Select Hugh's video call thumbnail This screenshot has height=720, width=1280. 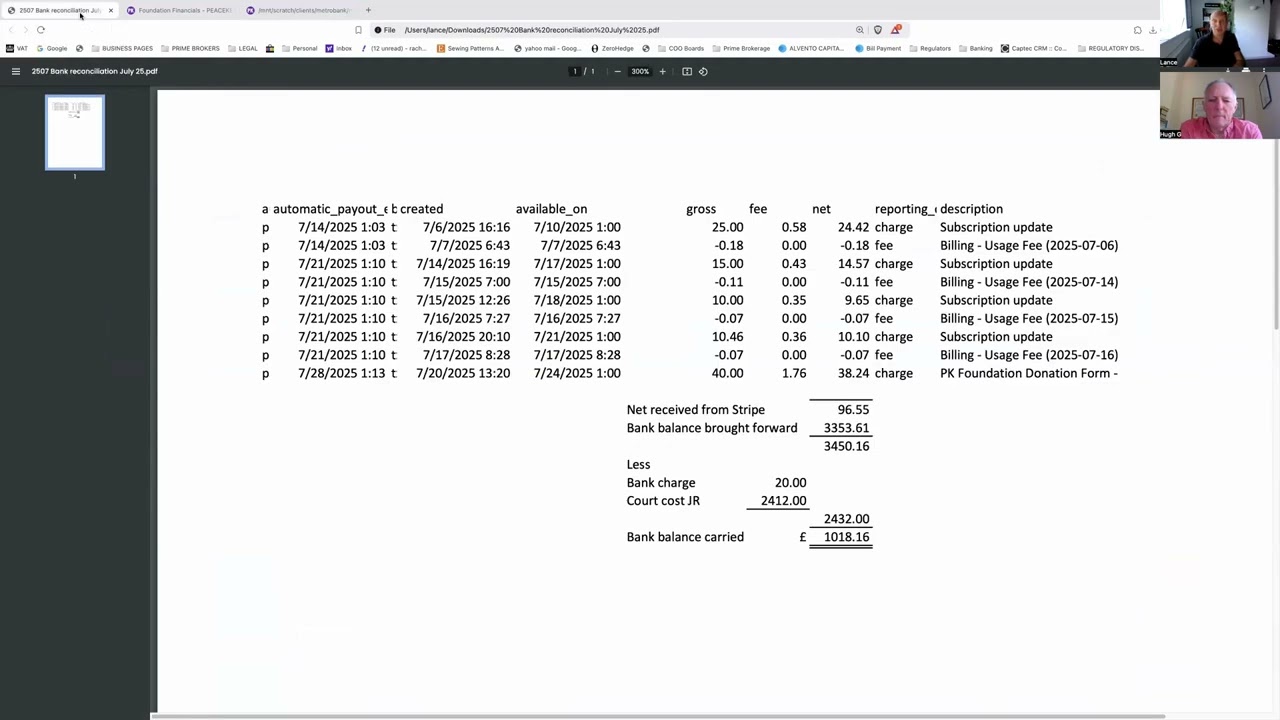(x=1219, y=104)
